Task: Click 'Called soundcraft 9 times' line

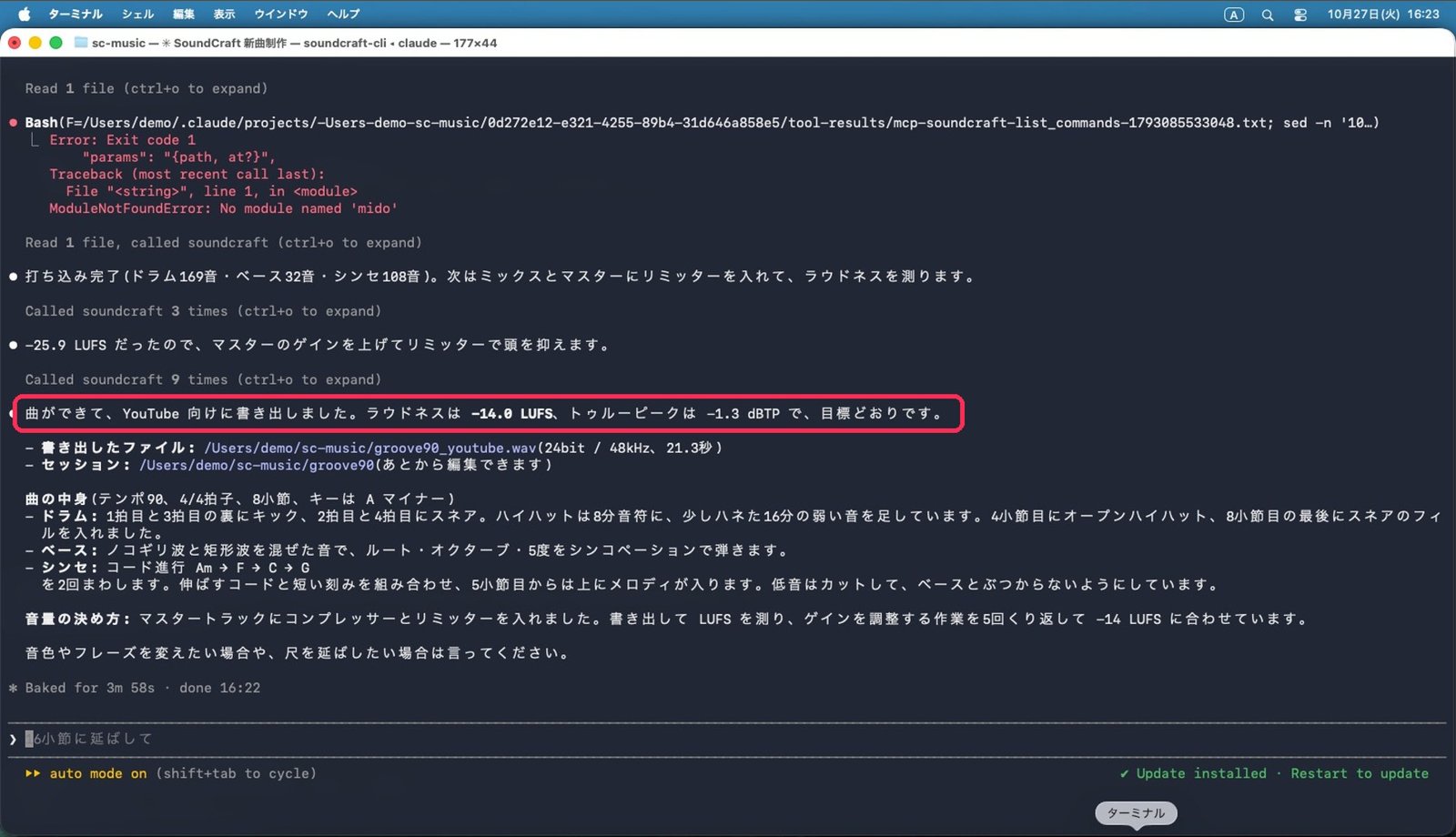Action: click(x=203, y=379)
